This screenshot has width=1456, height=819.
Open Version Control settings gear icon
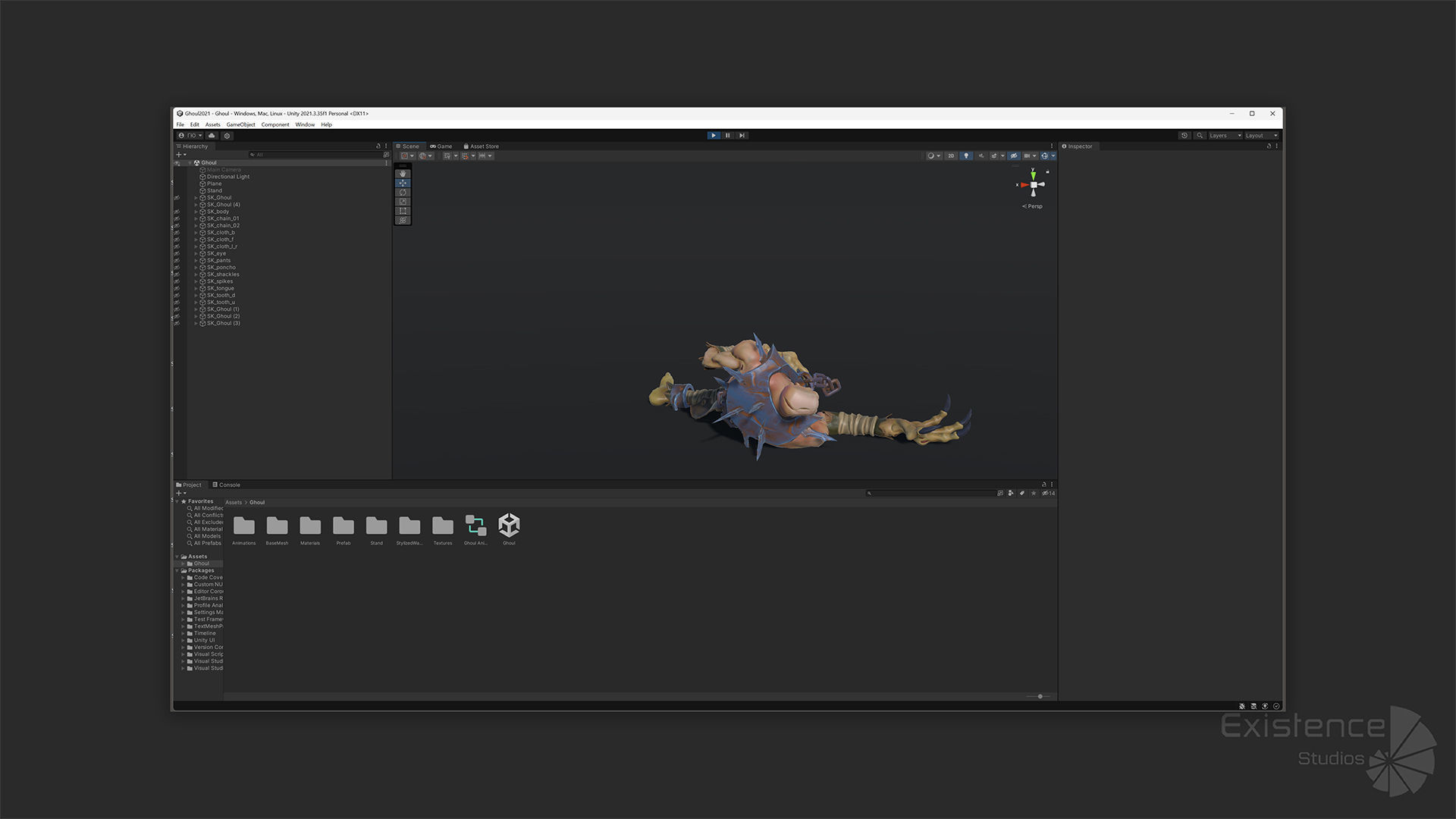click(227, 136)
